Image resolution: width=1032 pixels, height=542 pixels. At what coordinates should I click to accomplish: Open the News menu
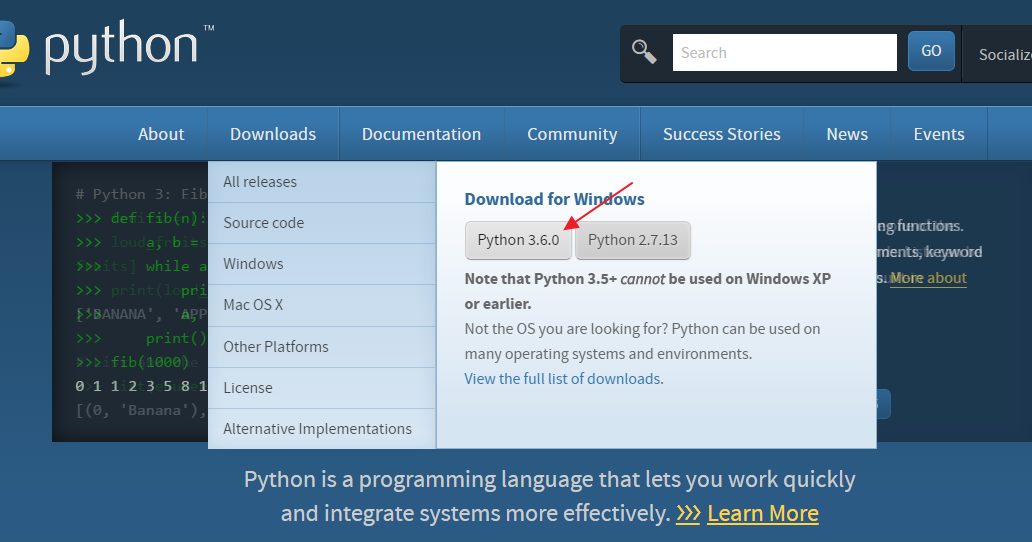coord(847,134)
